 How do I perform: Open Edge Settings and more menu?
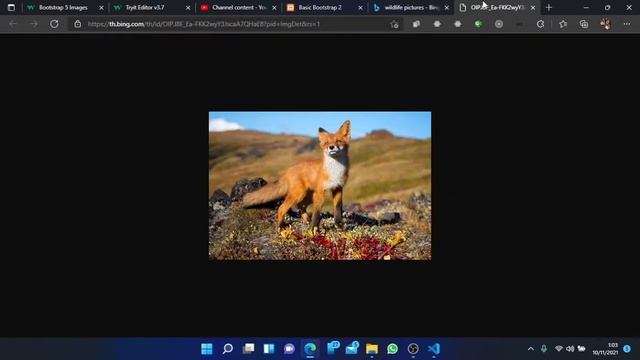(627, 24)
